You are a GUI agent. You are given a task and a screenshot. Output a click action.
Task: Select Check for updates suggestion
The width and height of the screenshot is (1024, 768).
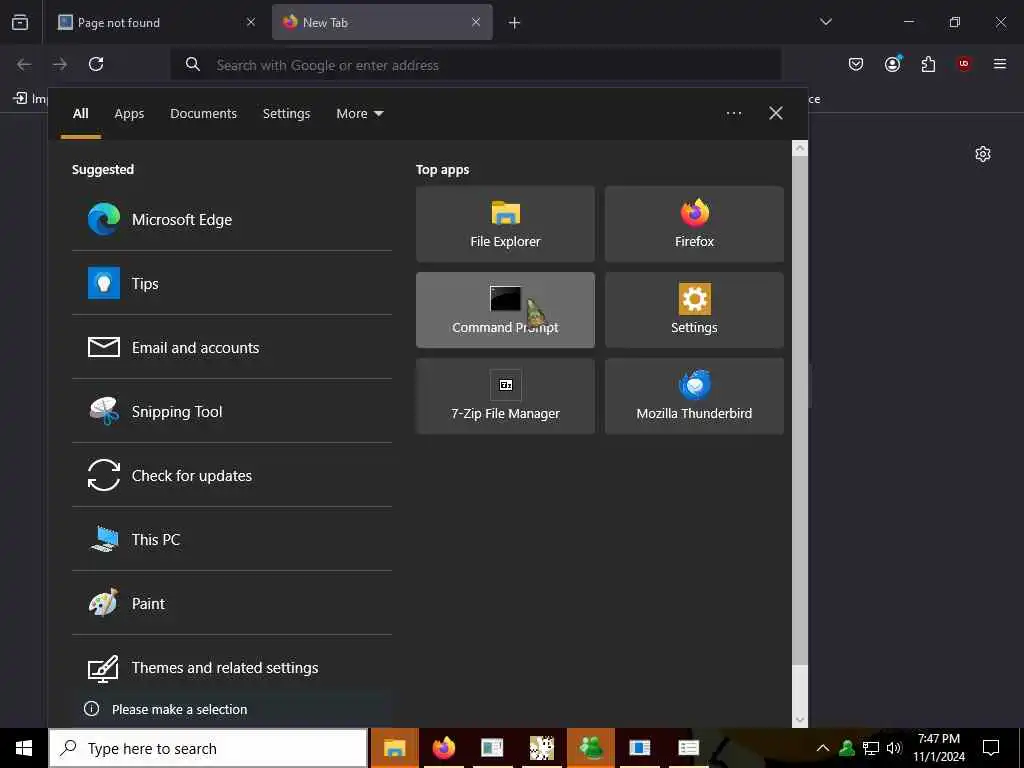(x=232, y=475)
